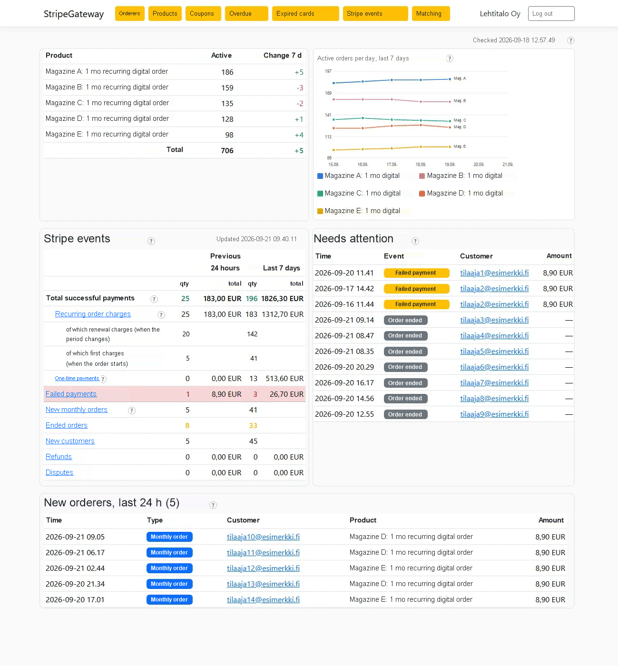Select the Magazine A product row label

107,72
